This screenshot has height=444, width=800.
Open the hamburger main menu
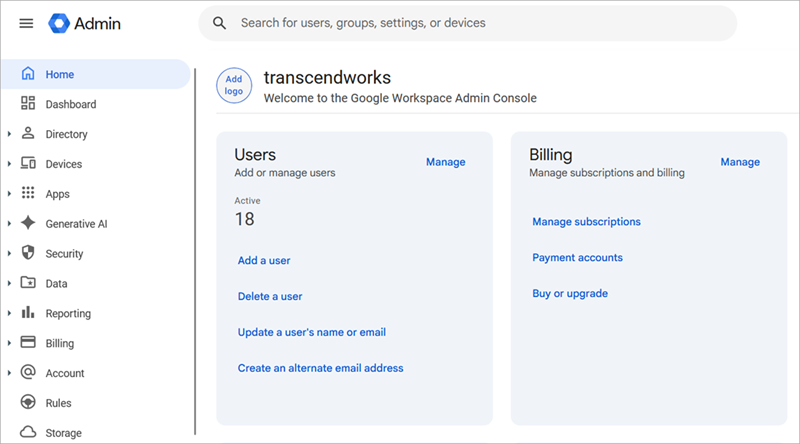click(26, 23)
